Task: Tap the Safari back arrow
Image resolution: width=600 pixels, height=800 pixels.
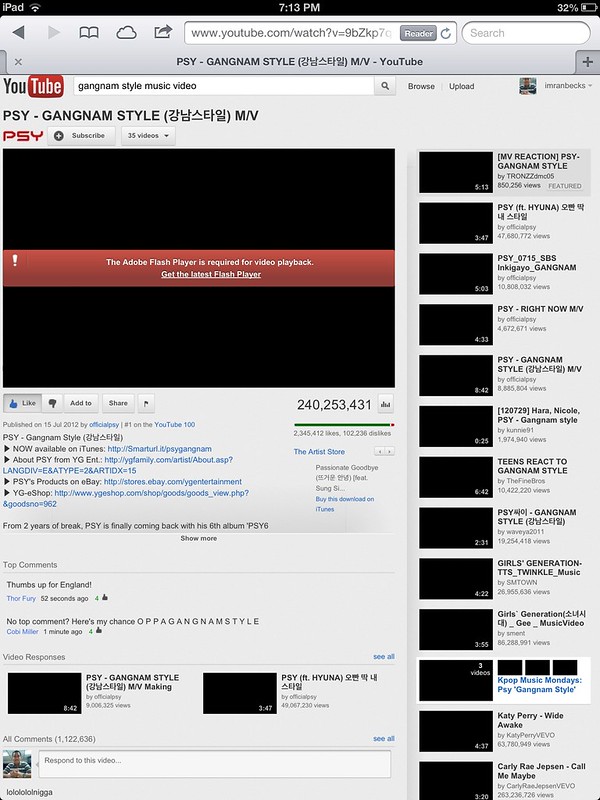Action: click(x=17, y=32)
